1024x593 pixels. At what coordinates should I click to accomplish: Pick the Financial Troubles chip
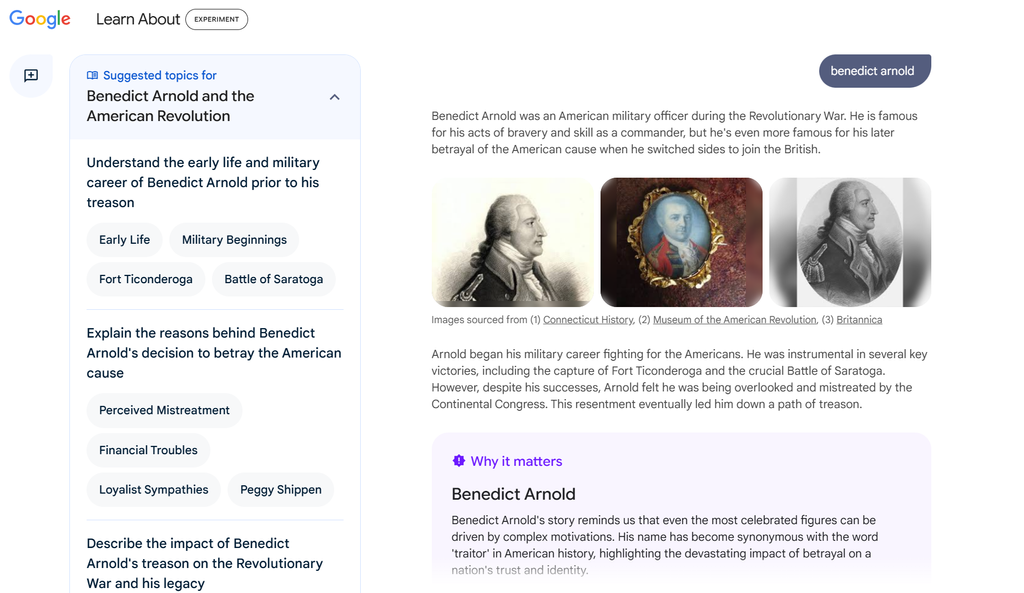(x=148, y=450)
